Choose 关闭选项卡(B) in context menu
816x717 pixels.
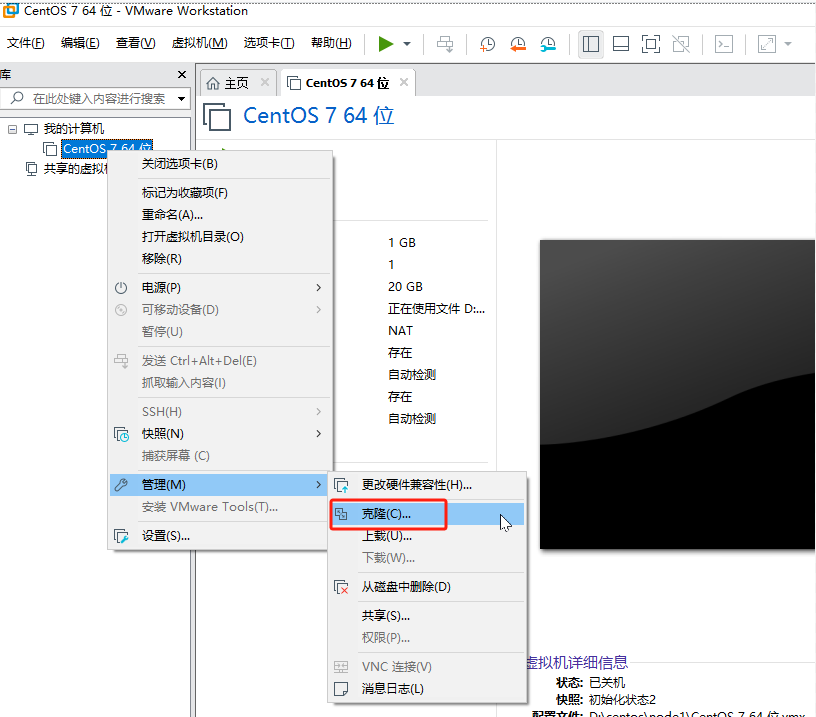point(221,164)
